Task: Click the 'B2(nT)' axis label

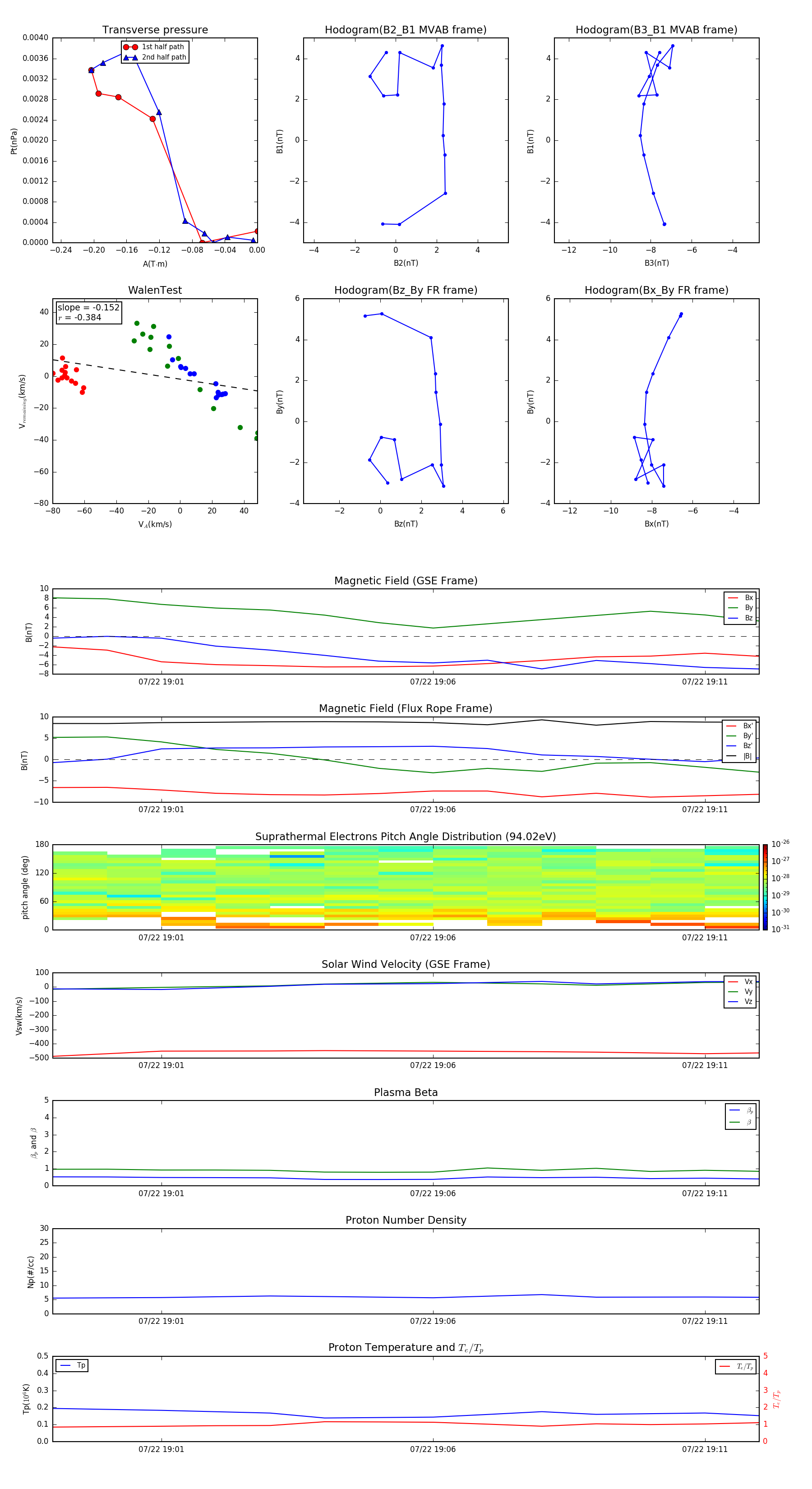Action: click(x=406, y=263)
